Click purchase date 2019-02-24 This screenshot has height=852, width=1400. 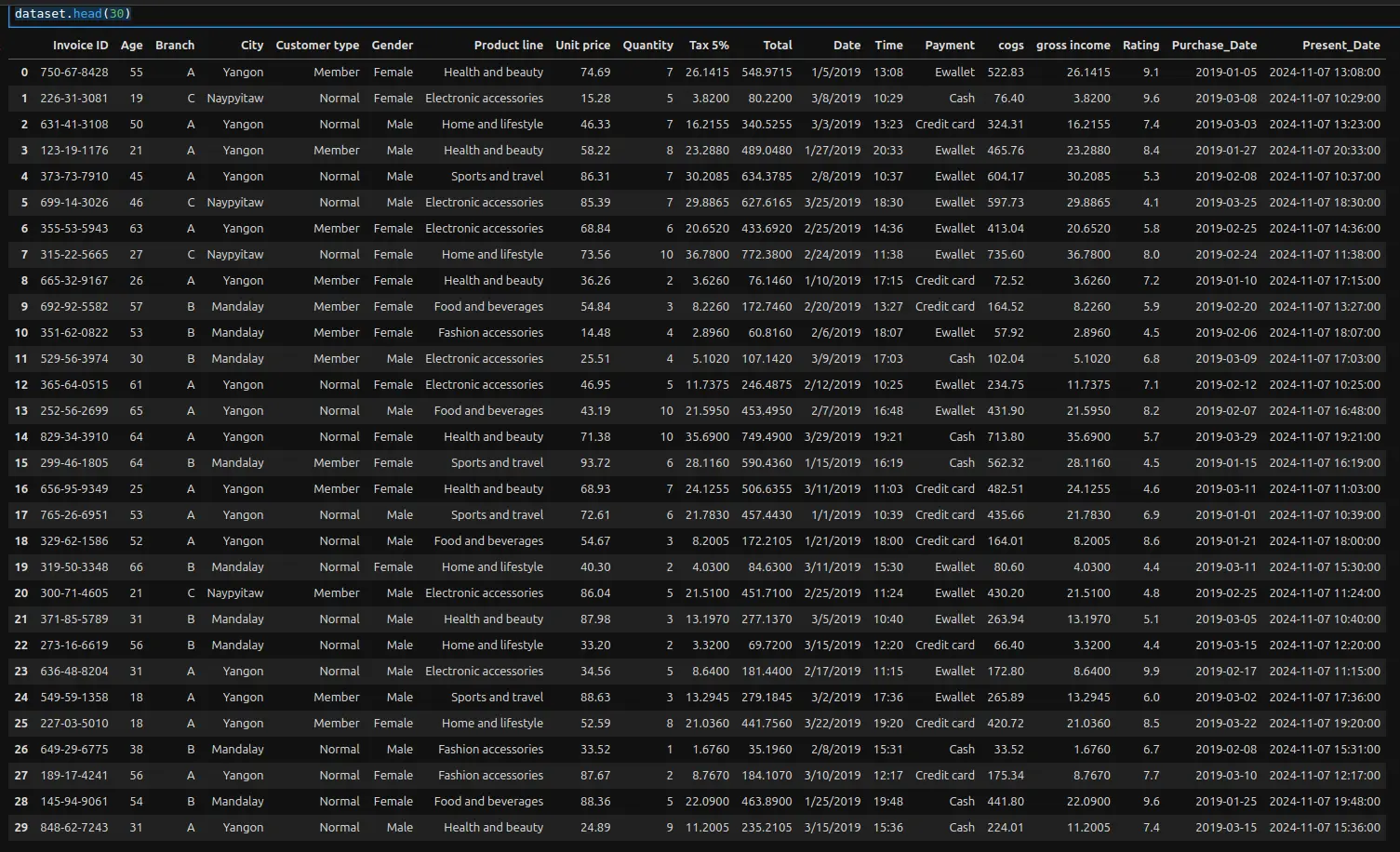pos(1226,254)
